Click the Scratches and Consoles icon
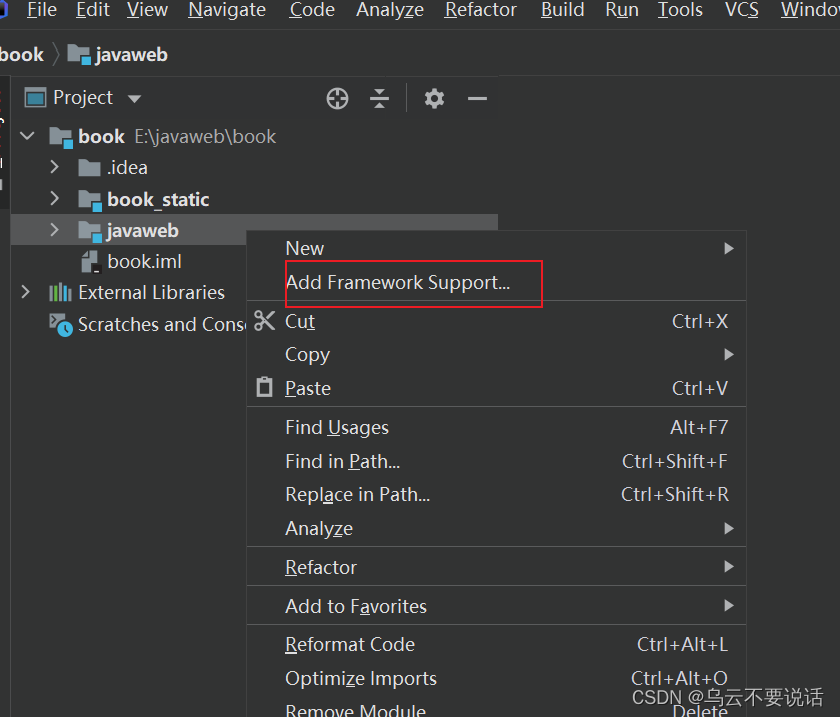The width and height of the screenshot is (840, 717). [x=61, y=325]
